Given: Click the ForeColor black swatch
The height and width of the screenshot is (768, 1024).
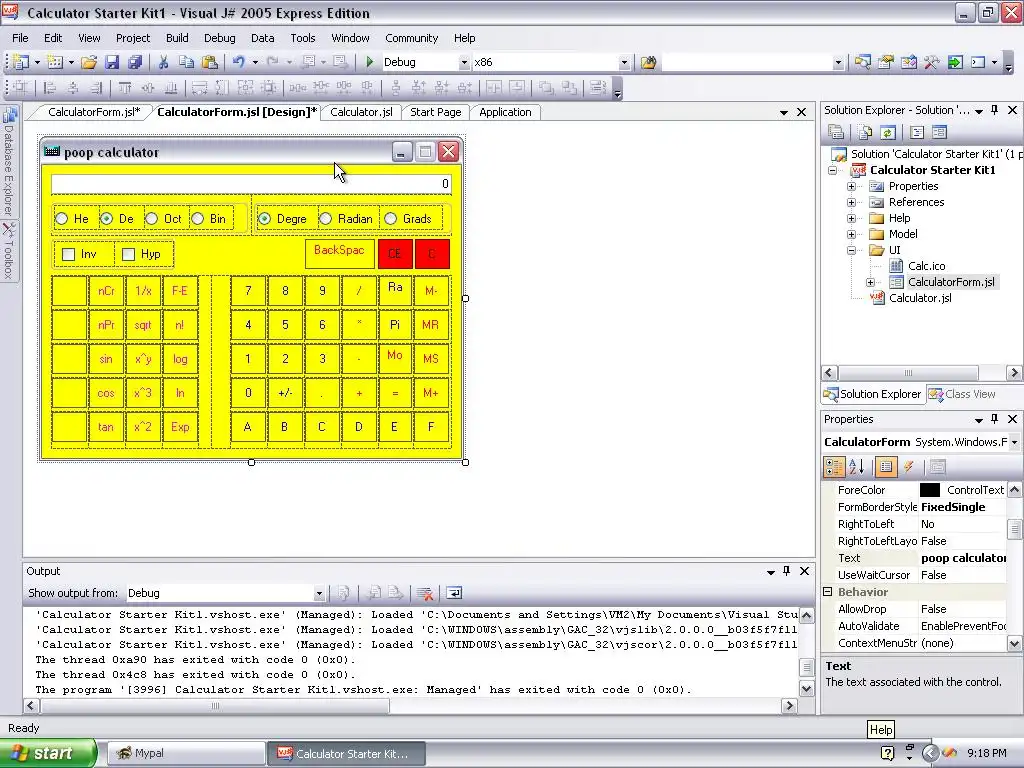Looking at the screenshot, I should point(929,490).
